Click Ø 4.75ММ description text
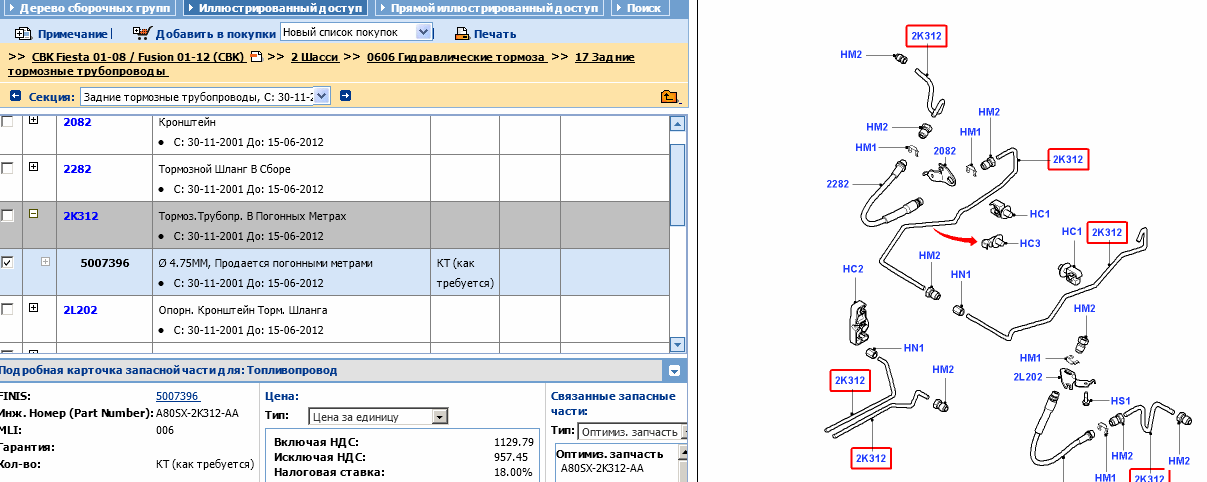1207x482 pixels. 265,263
